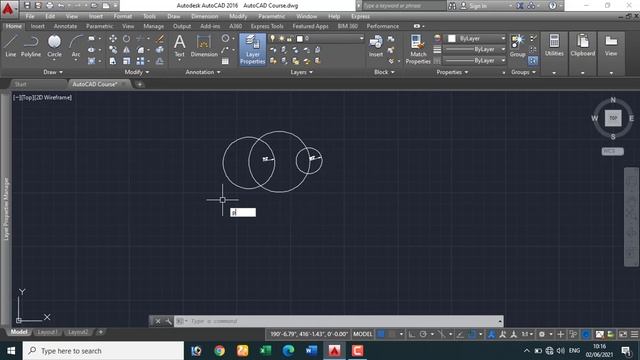Expand the Block panel
640x360 pixels.
click(x=384, y=72)
